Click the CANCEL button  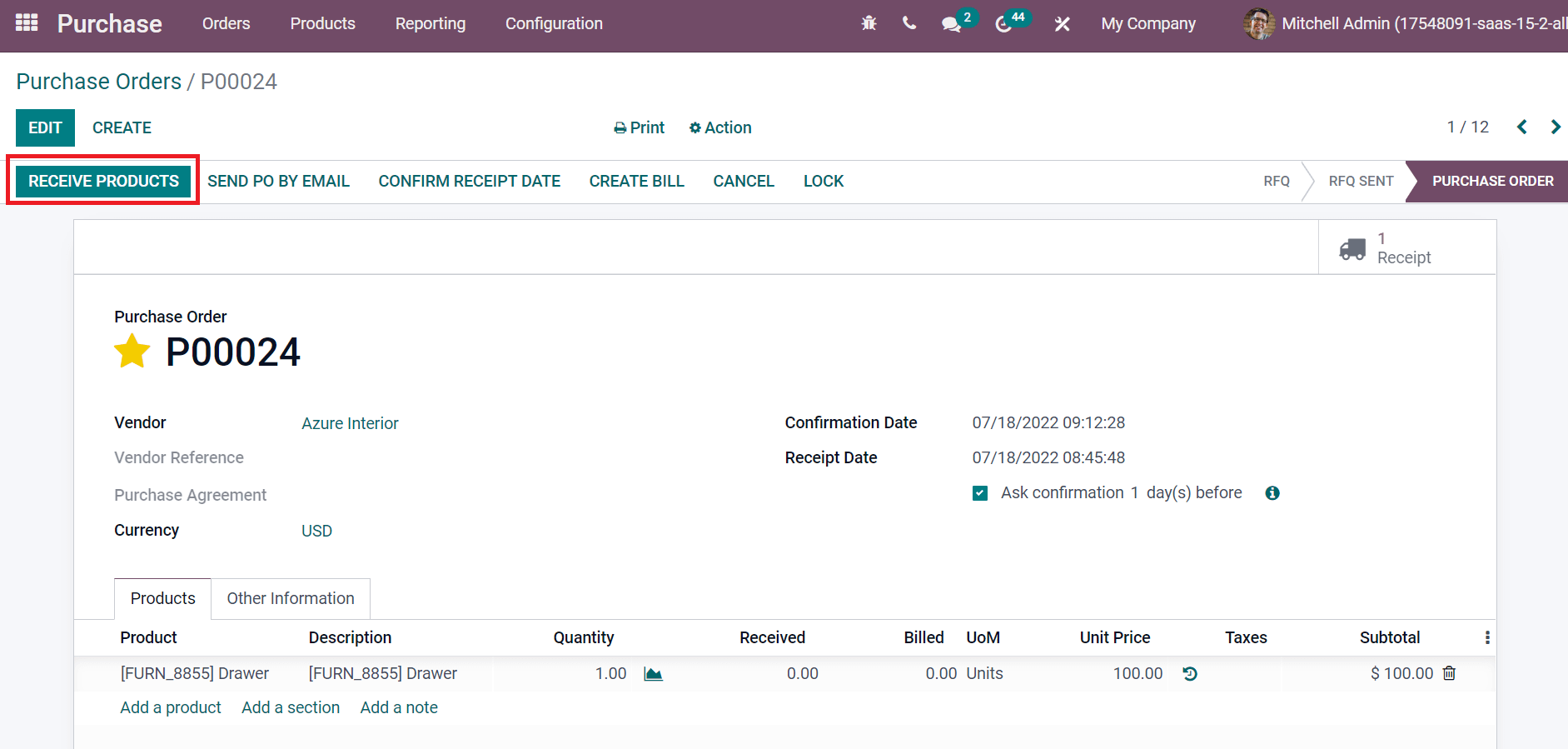click(744, 181)
